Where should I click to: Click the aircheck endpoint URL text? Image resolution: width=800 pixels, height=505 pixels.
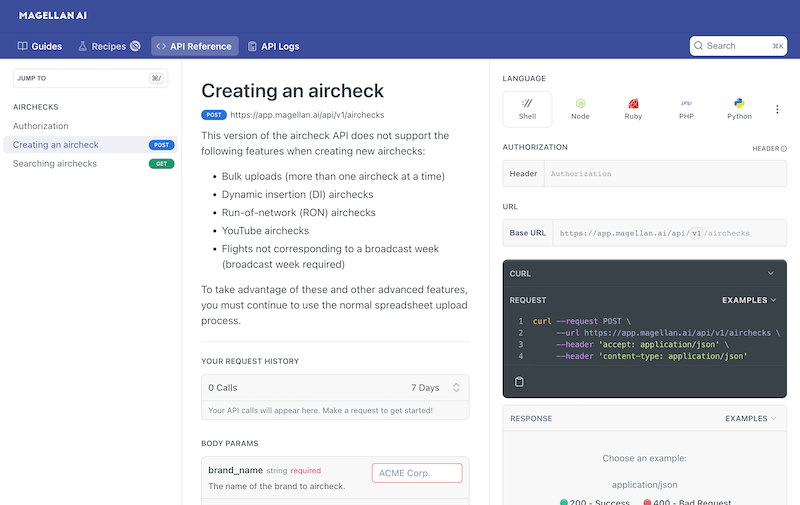click(x=307, y=115)
